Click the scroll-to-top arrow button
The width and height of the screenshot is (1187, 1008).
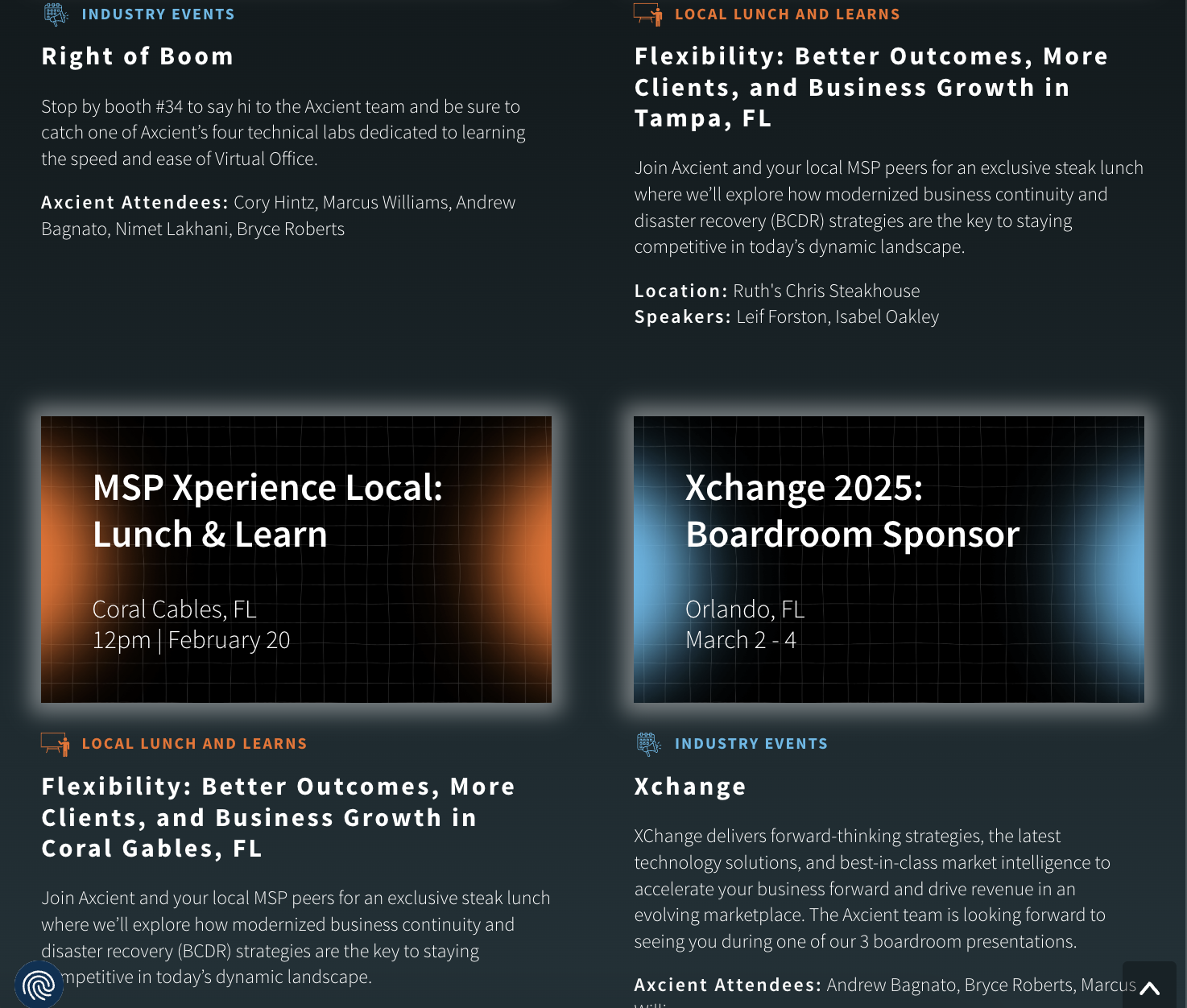pos(1149,987)
